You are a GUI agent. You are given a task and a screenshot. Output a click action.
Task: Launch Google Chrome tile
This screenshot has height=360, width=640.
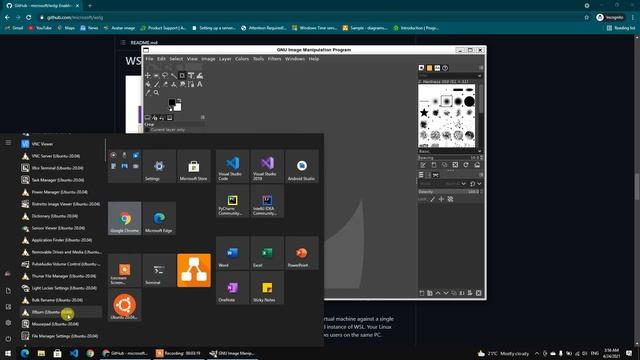coord(124,218)
